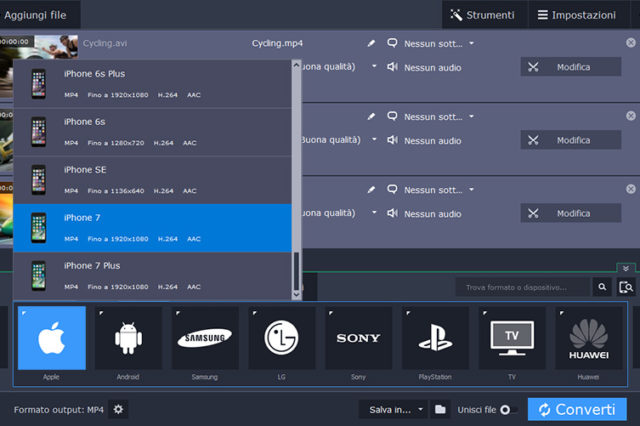Click the device detection search icon
This screenshot has width=640, height=426.
coord(627,287)
